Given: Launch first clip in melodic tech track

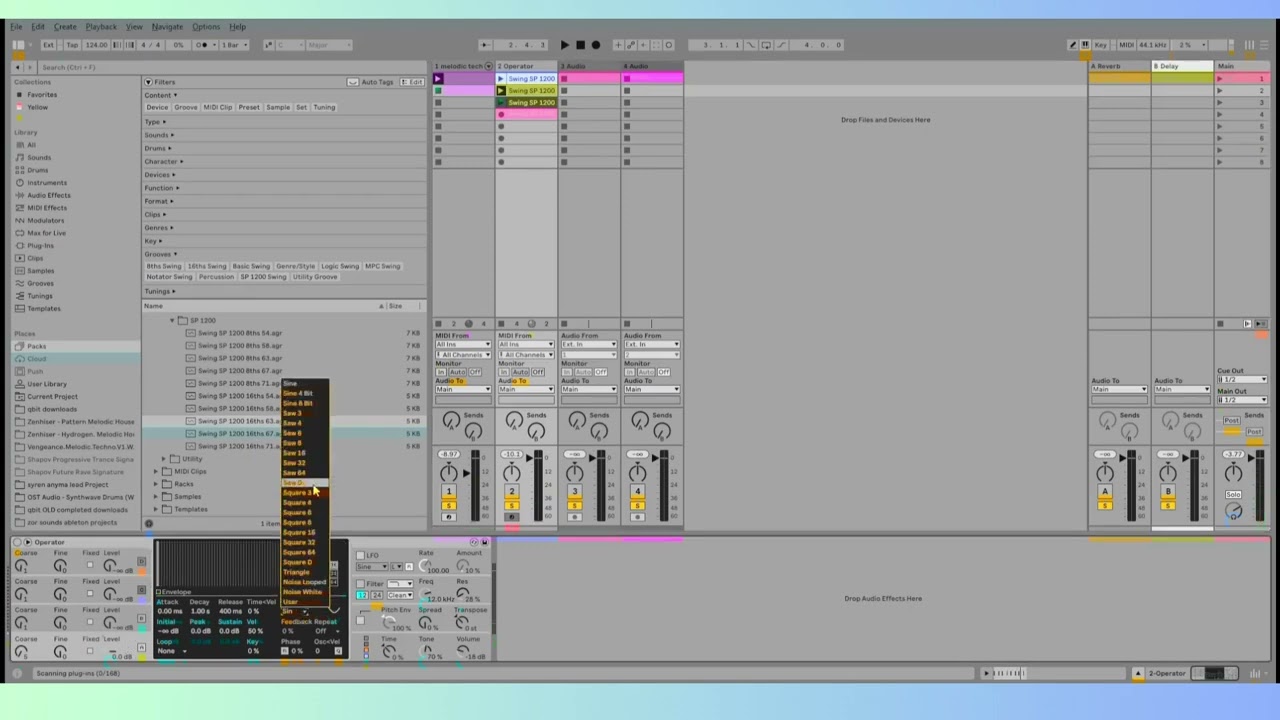Looking at the screenshot, I should tap(439, 78).
